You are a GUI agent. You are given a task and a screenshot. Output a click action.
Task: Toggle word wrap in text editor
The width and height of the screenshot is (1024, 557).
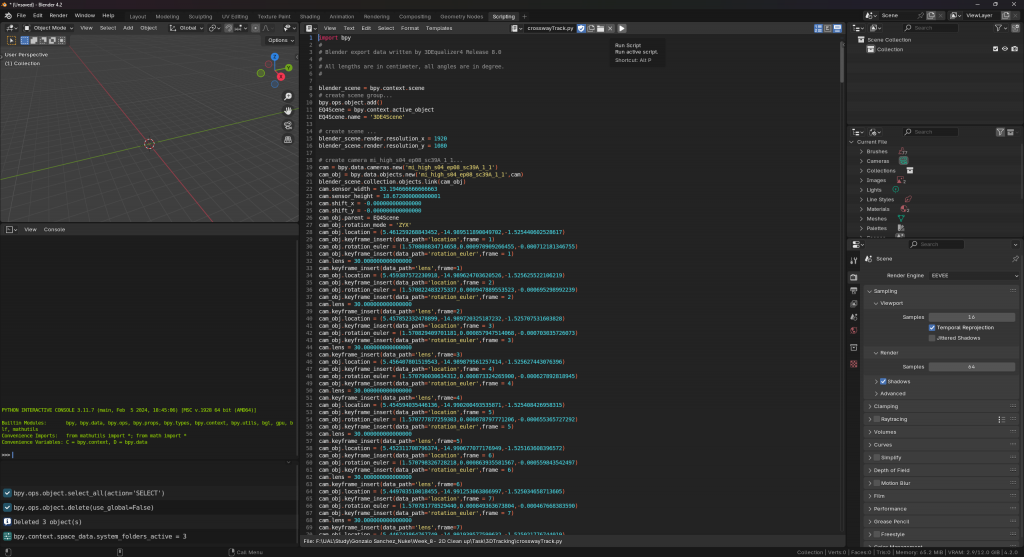827,28
